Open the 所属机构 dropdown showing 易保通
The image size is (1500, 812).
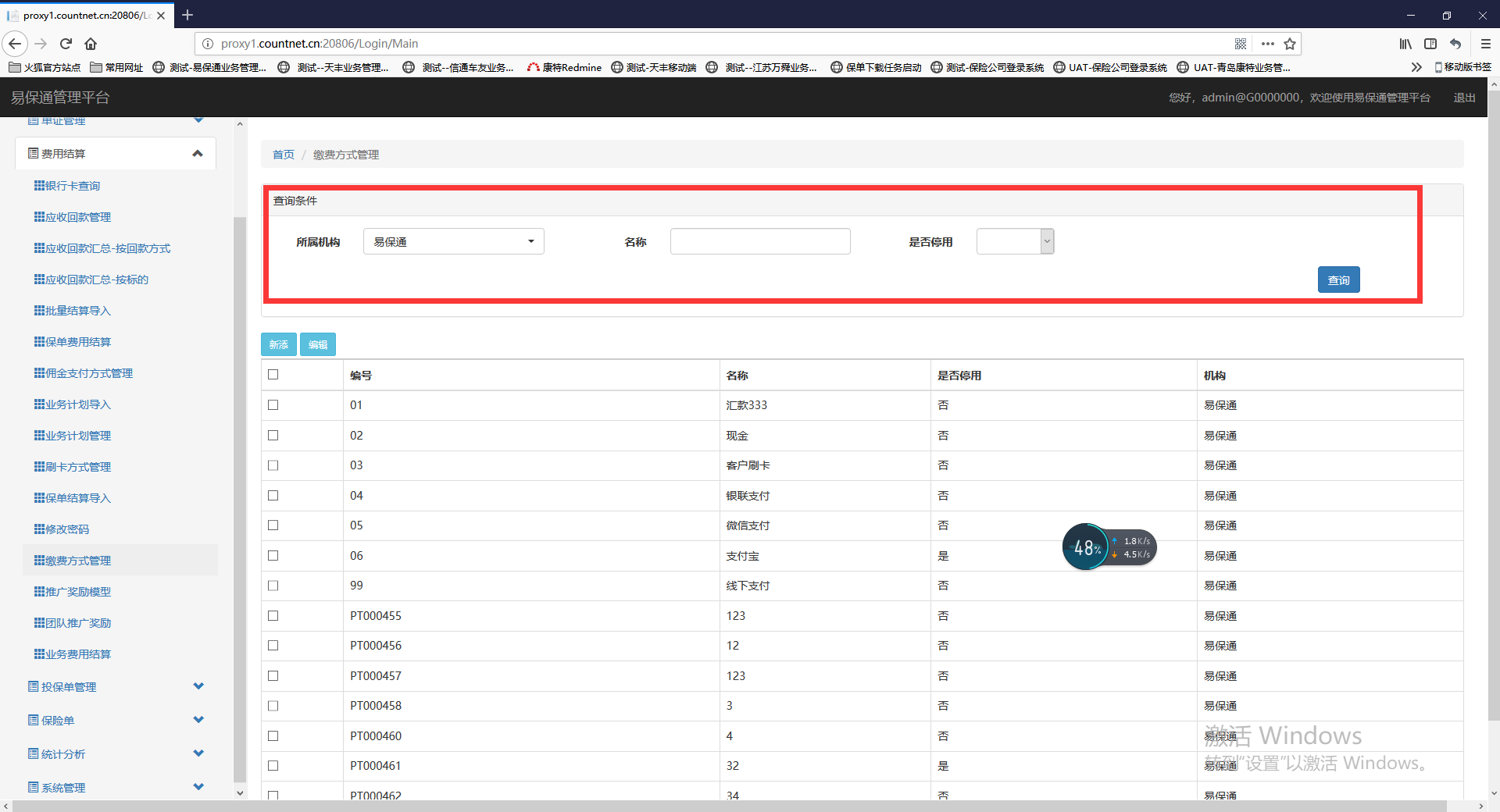click(454, 241)
